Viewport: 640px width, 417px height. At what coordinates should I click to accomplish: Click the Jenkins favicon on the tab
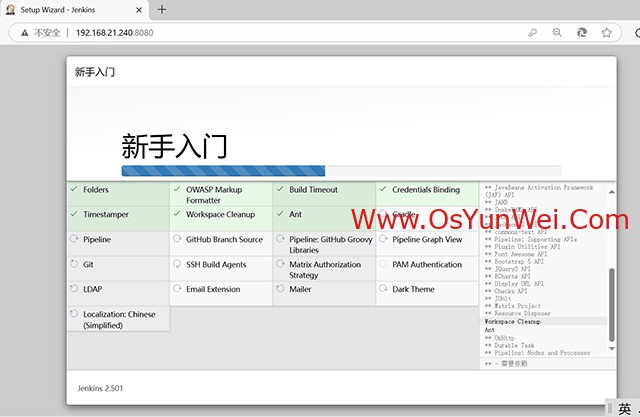coord(11,9)
